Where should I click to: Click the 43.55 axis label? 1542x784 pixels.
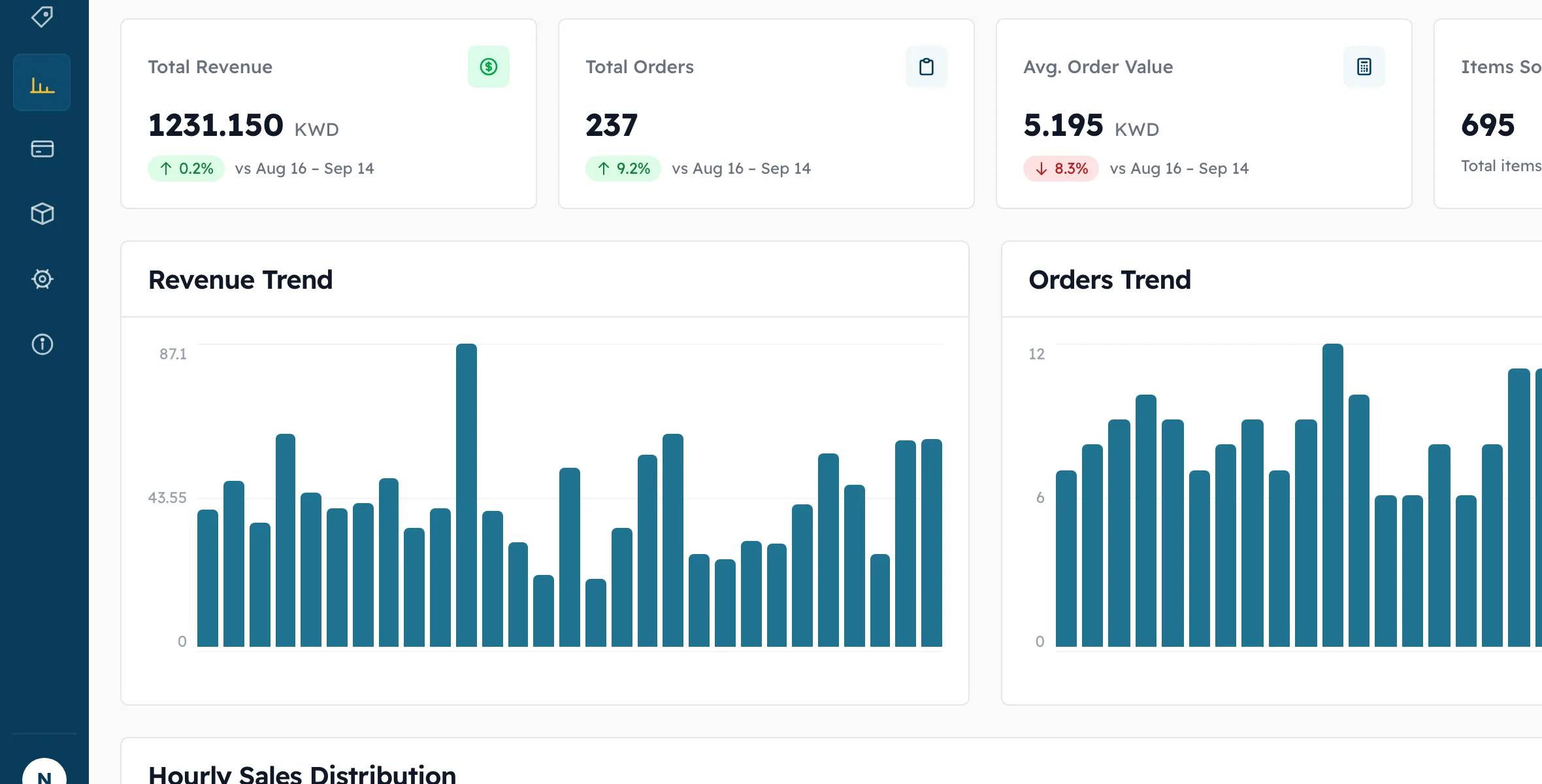coord(167,498)
